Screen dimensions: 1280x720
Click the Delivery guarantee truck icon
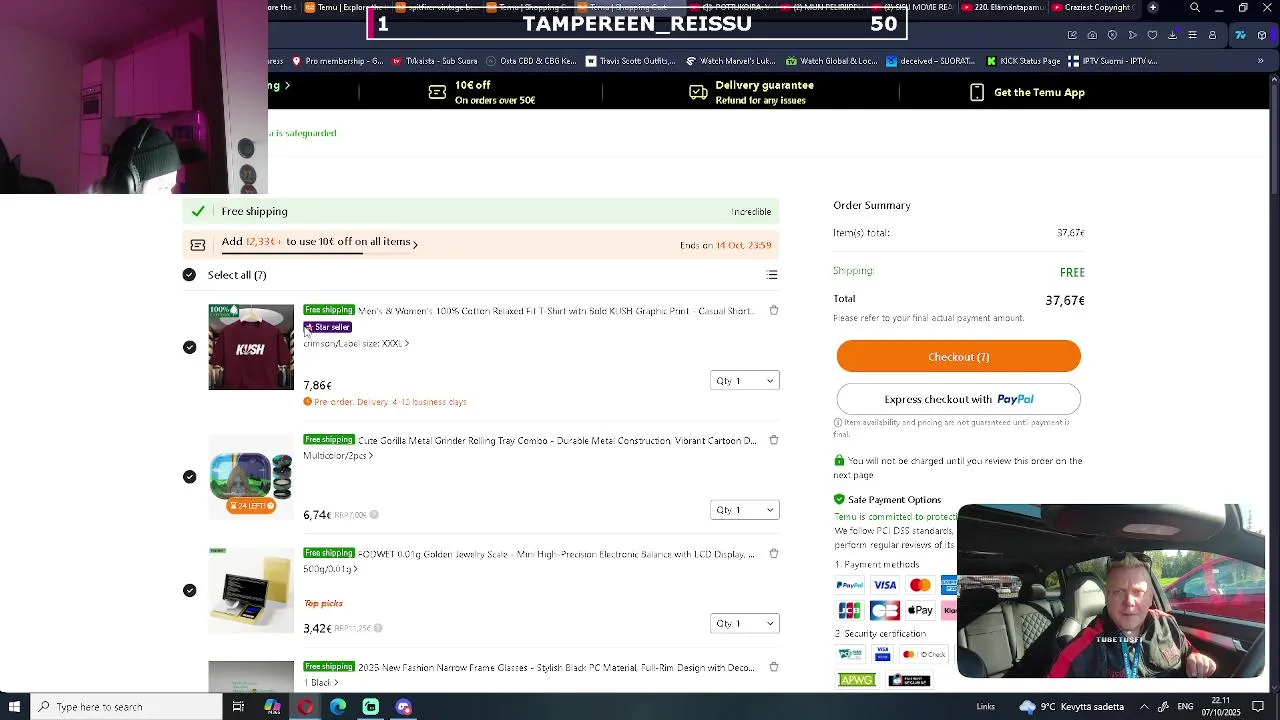[698, 92]
